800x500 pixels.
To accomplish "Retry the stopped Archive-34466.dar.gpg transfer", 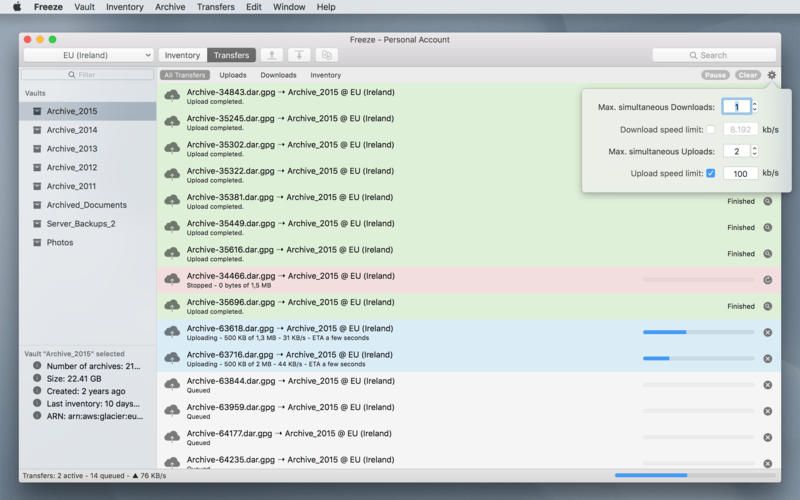I will point(768,280).
